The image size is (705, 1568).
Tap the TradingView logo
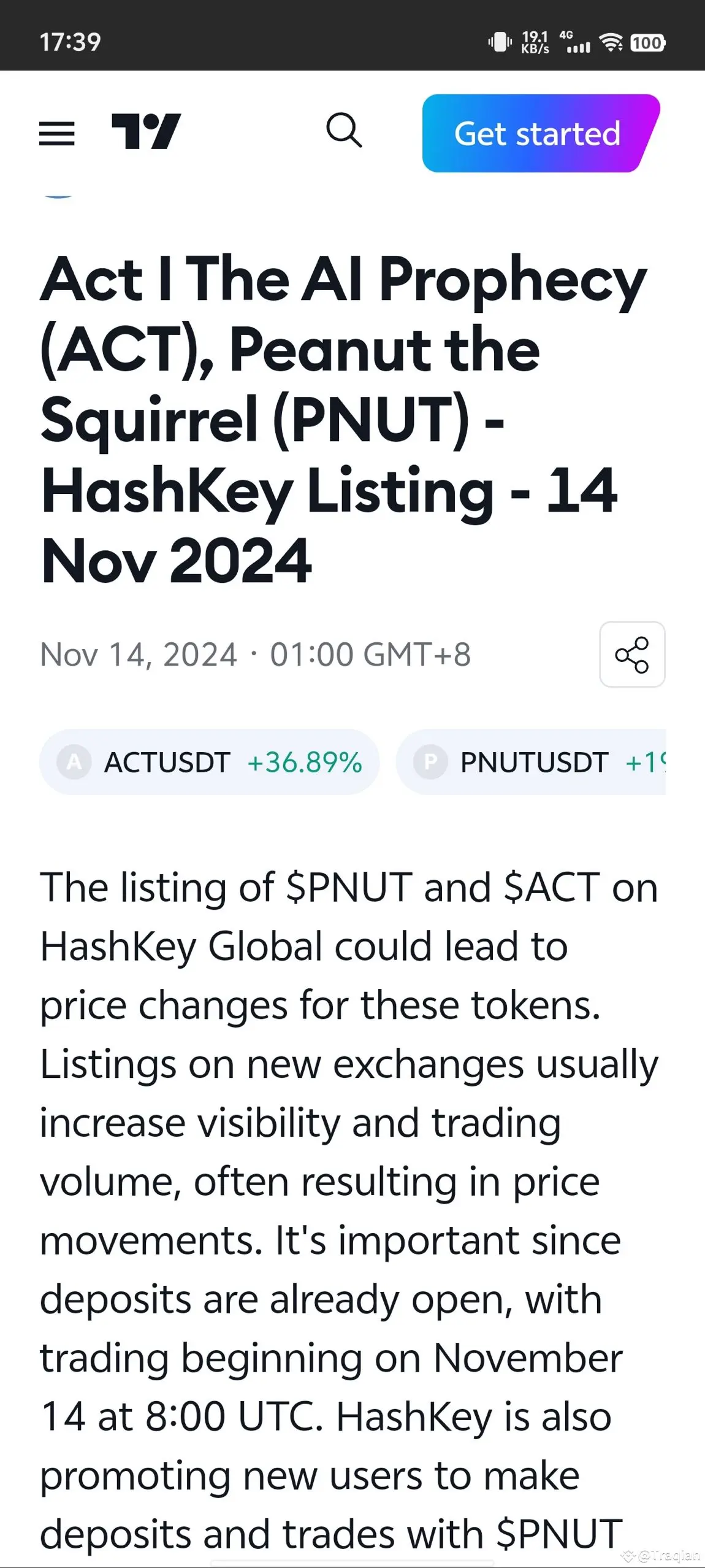click(146, 131)
